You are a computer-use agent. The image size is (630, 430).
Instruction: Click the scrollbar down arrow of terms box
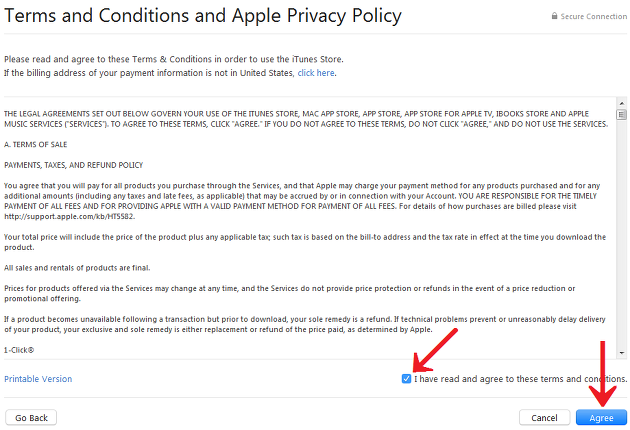622,353
